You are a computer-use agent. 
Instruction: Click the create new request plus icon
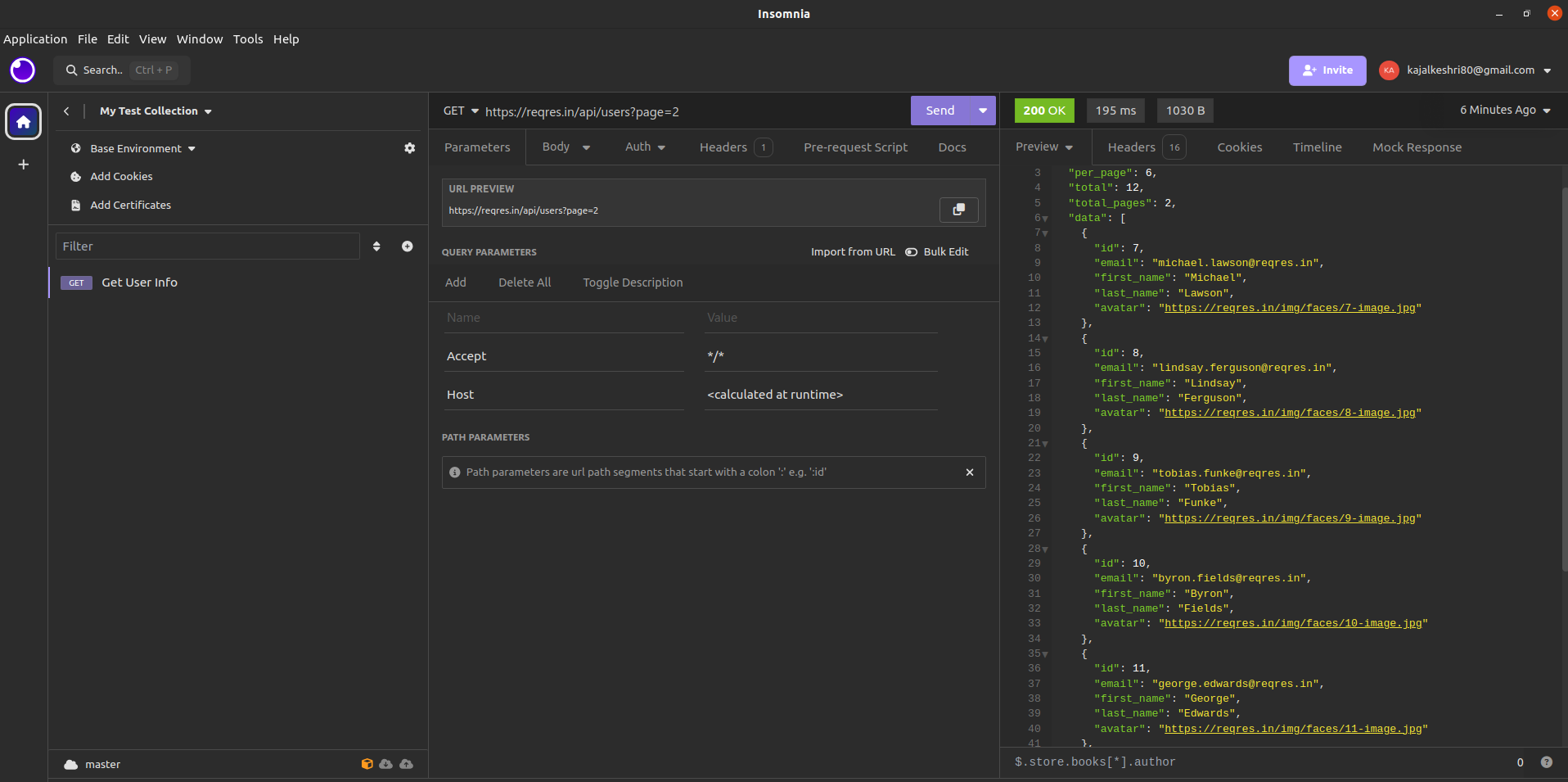407,246
